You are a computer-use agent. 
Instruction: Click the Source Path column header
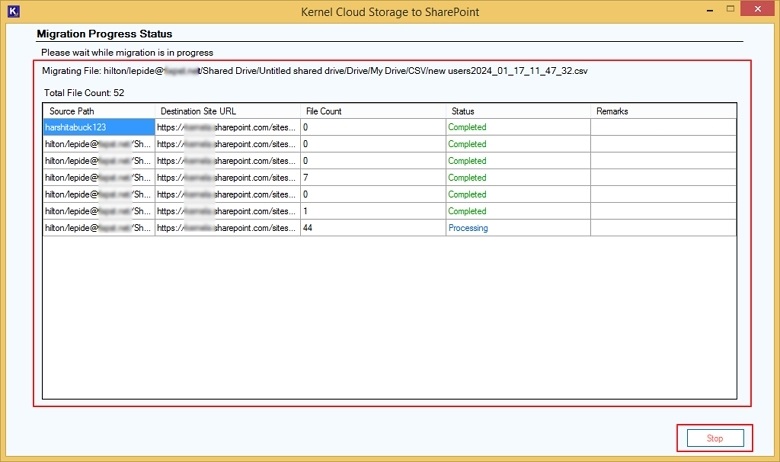click(98, 111)
